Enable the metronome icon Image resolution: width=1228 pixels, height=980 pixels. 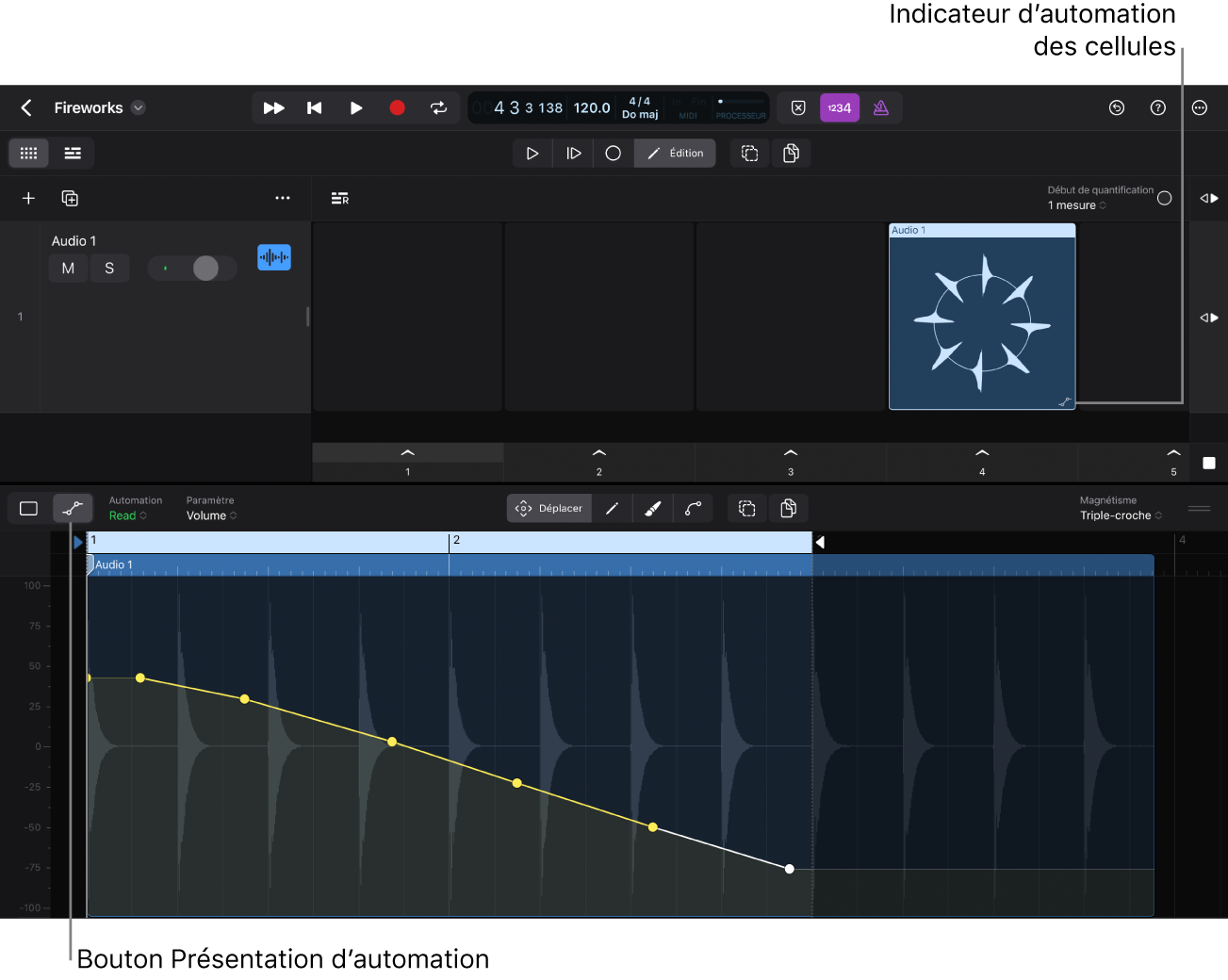(x=880, y=107)
